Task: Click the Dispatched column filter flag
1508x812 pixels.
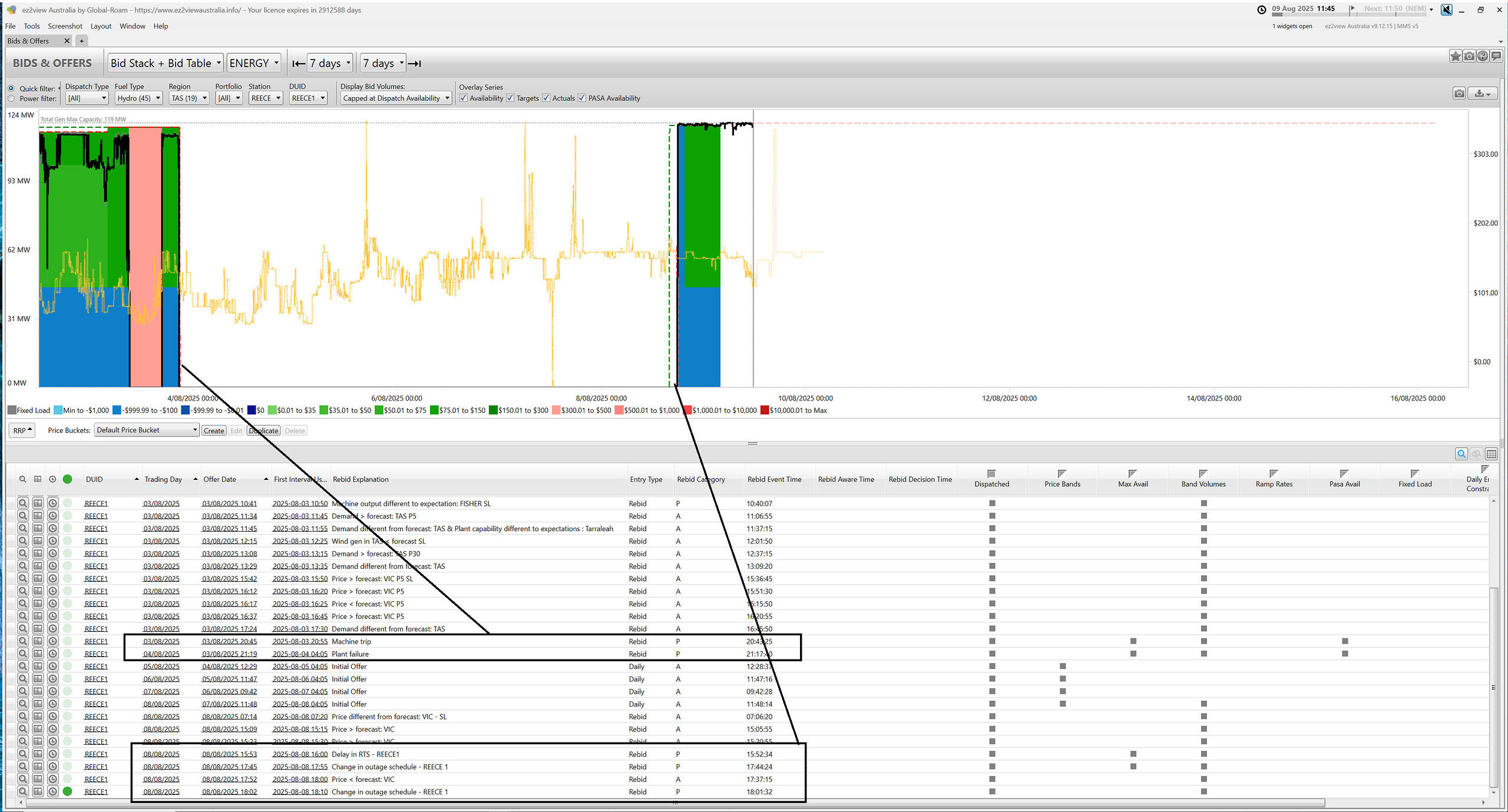Action: point(991,473)
